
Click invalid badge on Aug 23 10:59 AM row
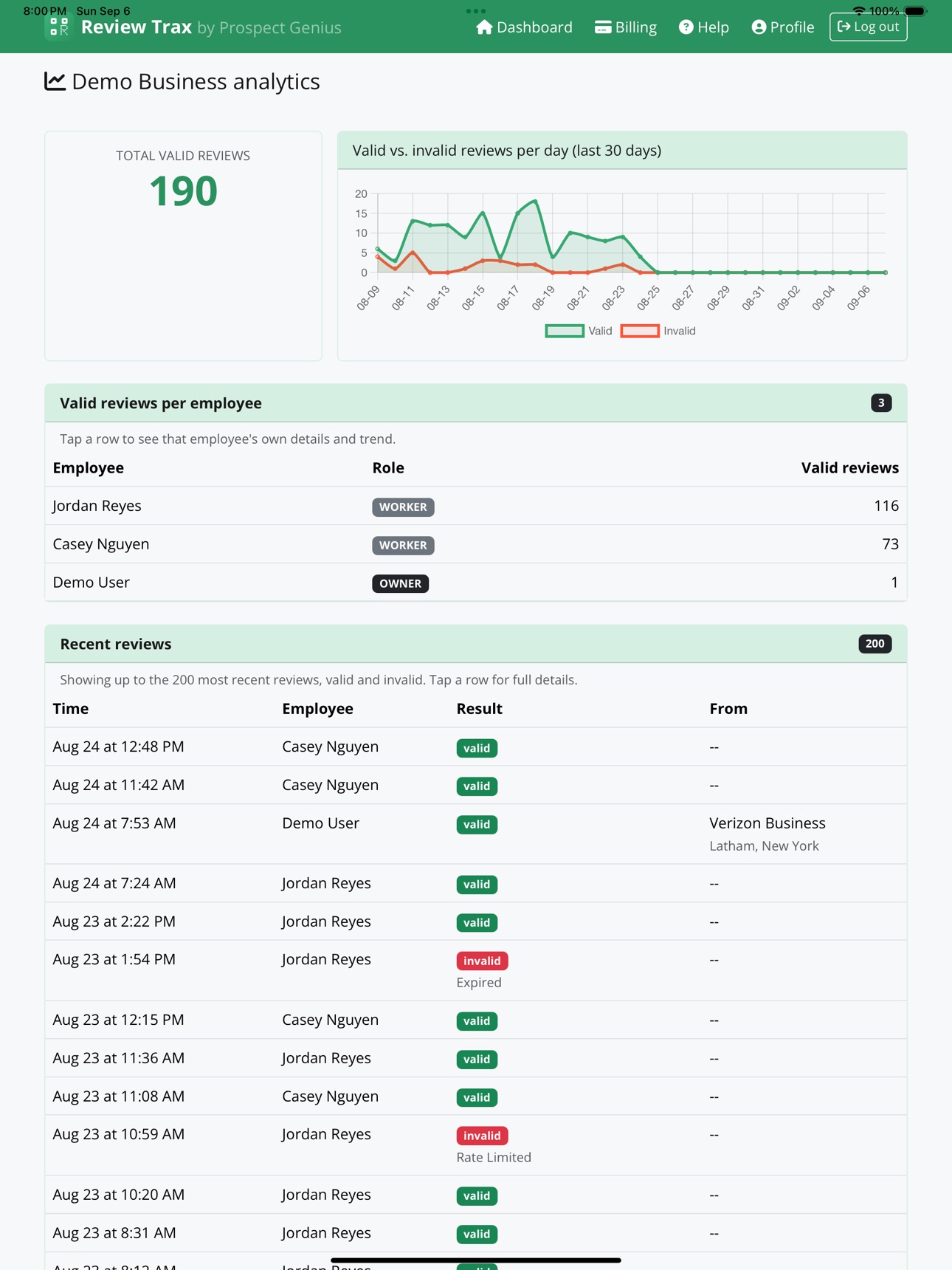pyautogui.click(x=482, y=1136)
